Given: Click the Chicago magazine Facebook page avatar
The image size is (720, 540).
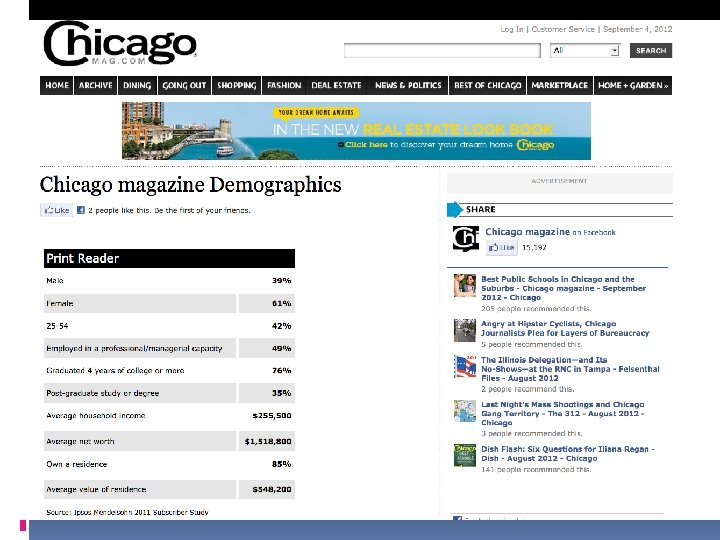Looking at the screenshot, I should pyautogui.click(x=466, y=238).
